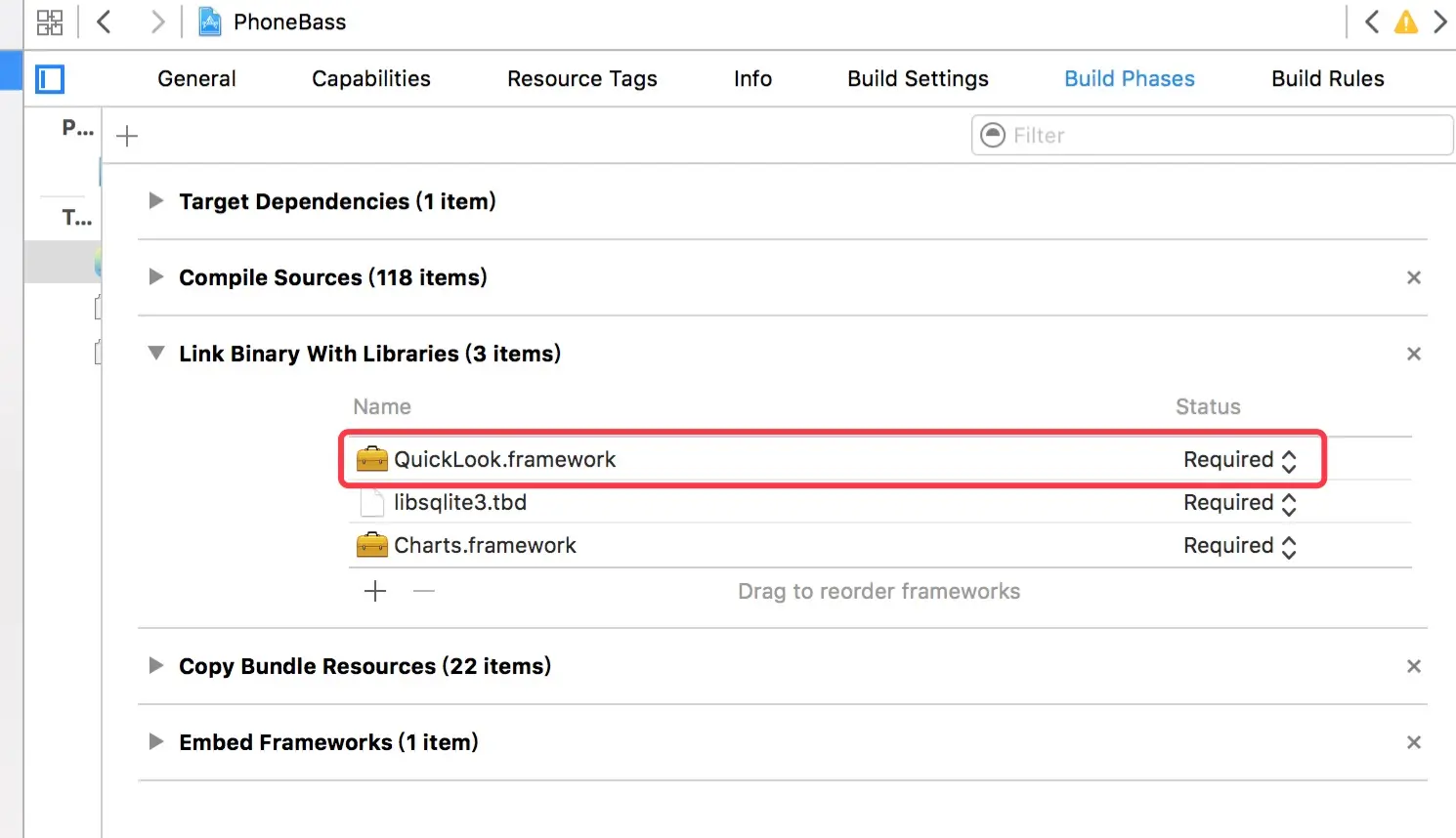Click the yellow warning triangle icon

pyautogui.click(x=1406, y=21)
